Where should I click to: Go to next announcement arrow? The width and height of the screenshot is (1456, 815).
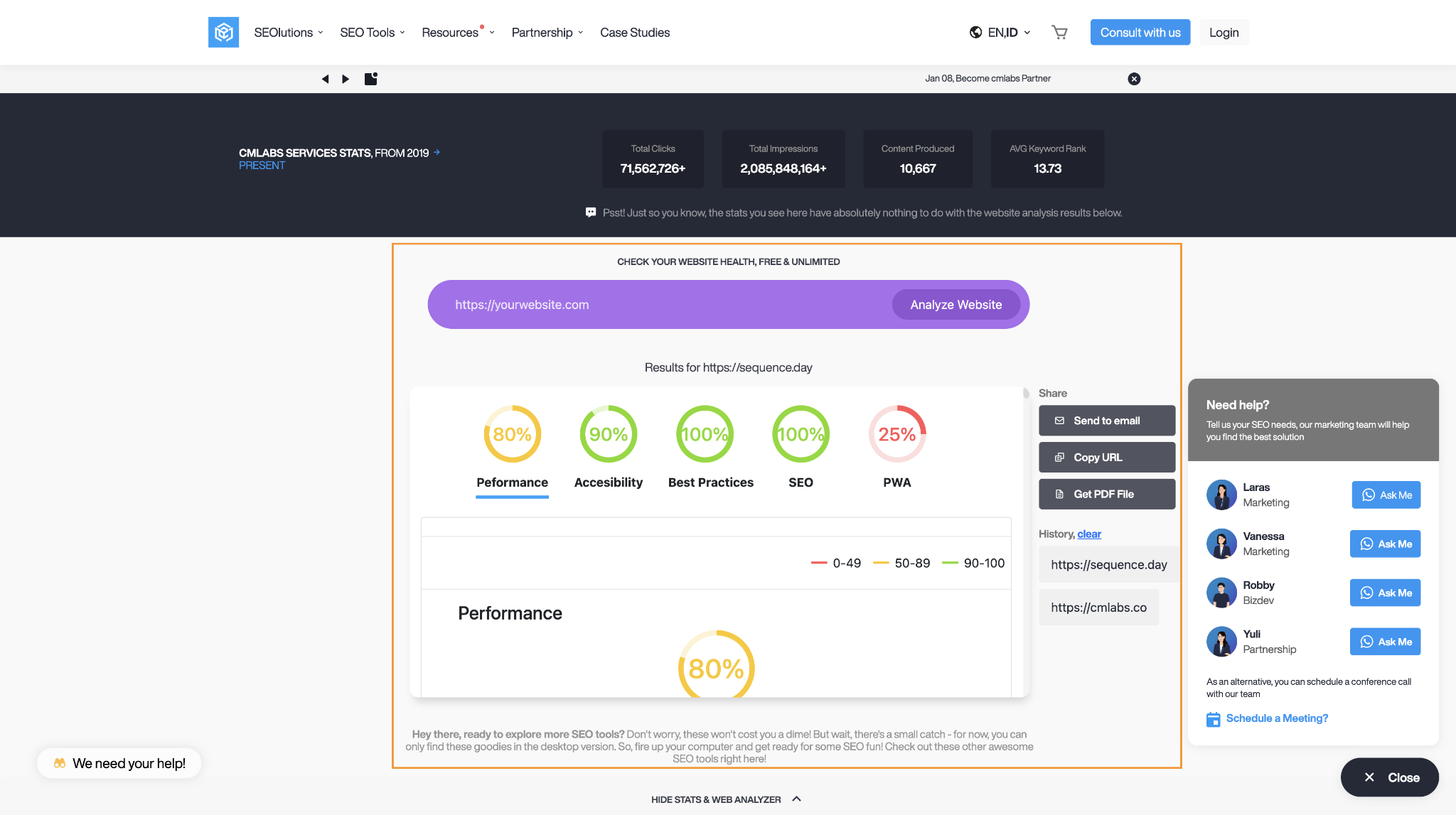[346, 79]
